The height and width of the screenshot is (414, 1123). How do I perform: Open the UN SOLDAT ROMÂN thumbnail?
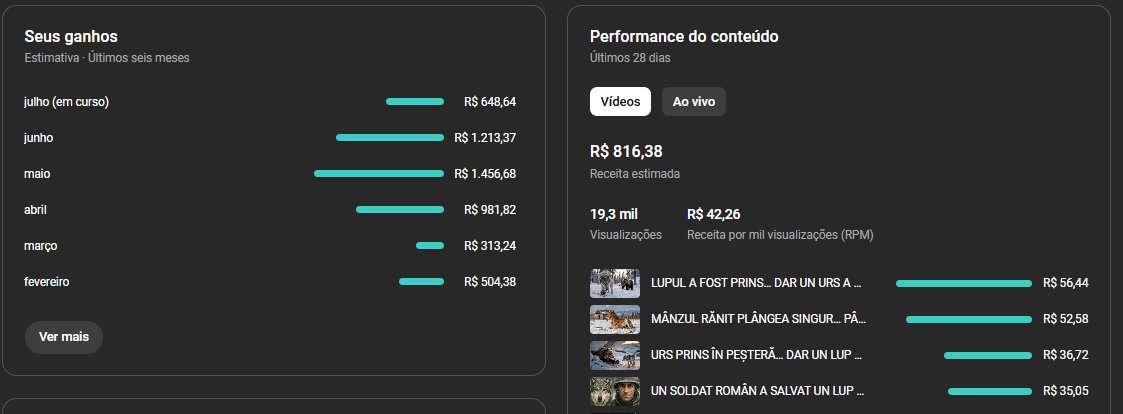(x=615, y=391)
